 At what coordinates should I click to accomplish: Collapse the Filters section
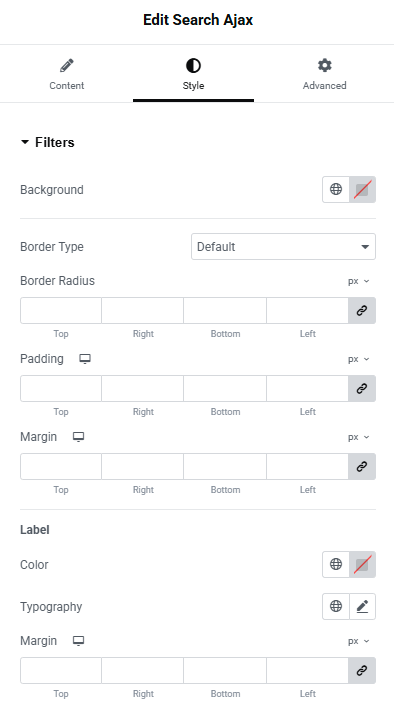pyautogui.click(x=47, y=143)
